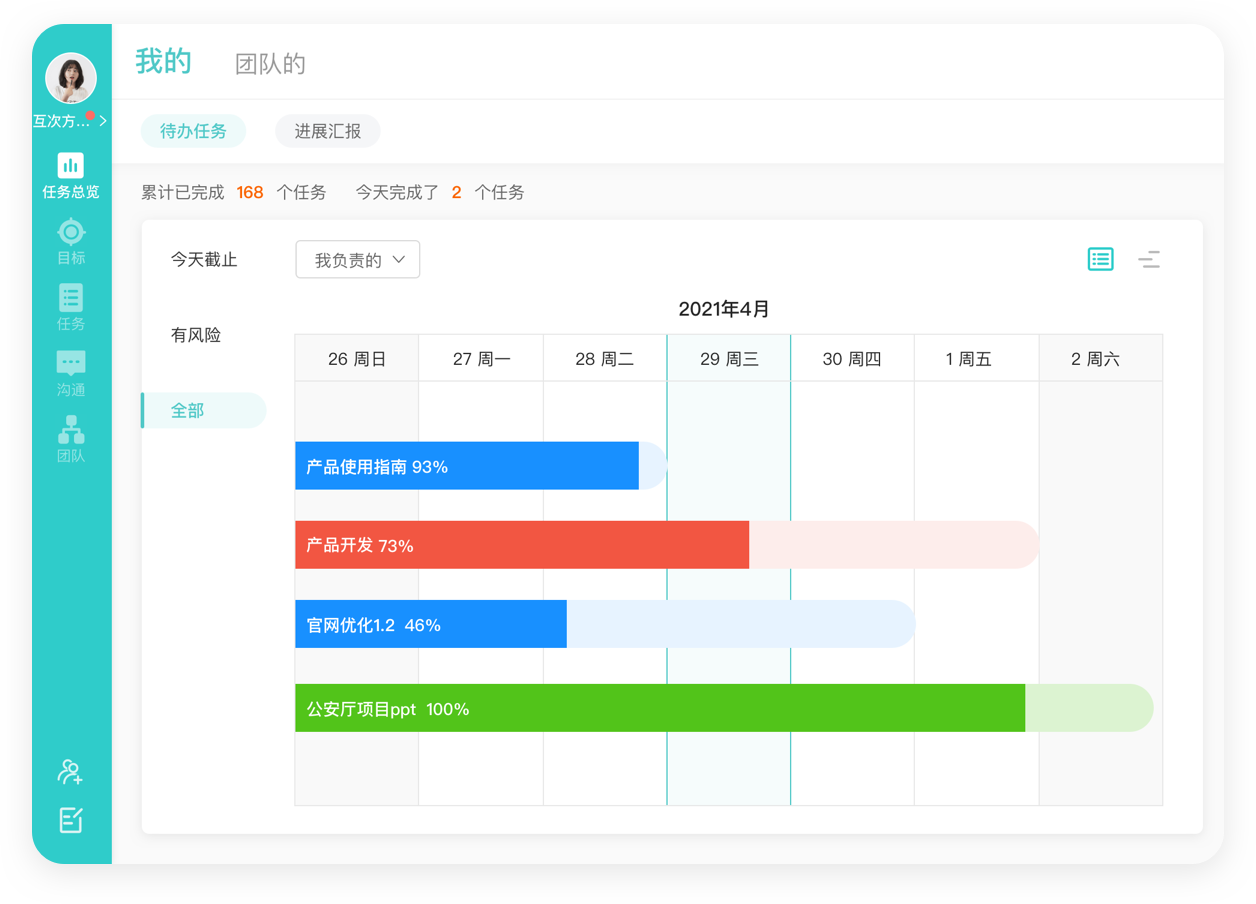This screenshot has width=1256, height=904.
Task: Filter by 今天截止
Action: tap(204, 260)
